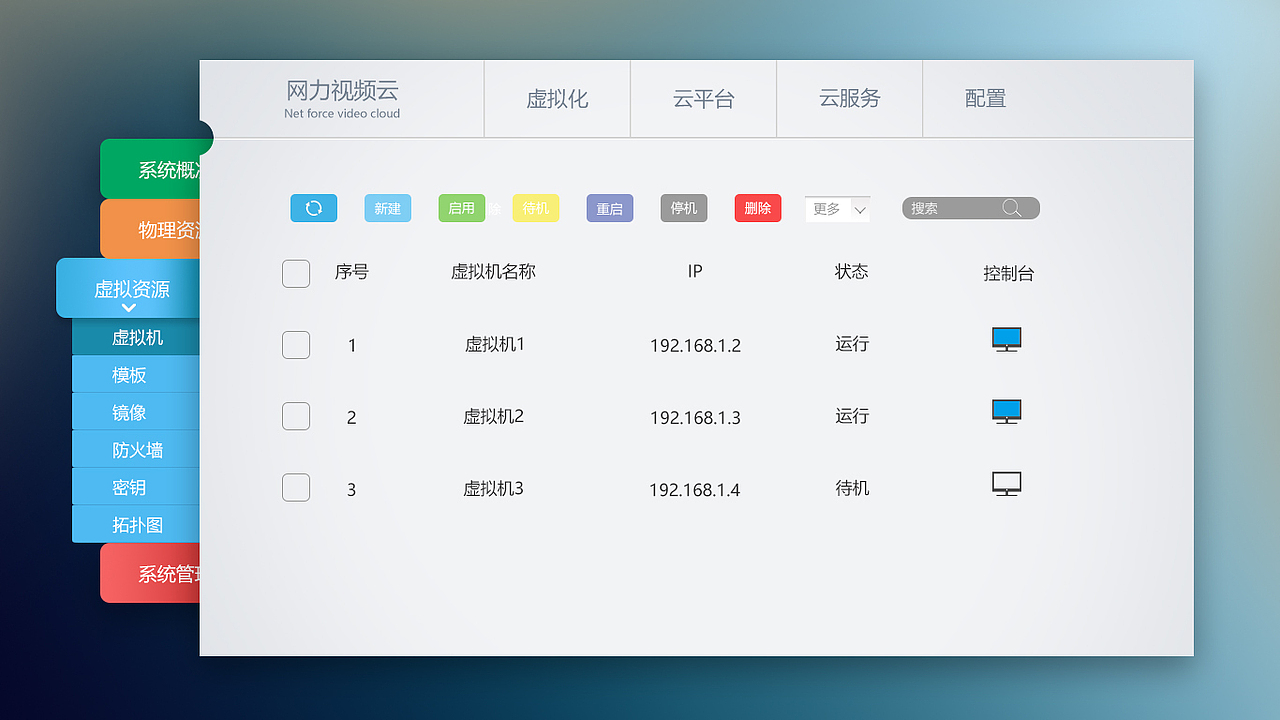Open the 更多 dropdown
Viewport: 1280px width, 720px height.
(x=836, y=208)
